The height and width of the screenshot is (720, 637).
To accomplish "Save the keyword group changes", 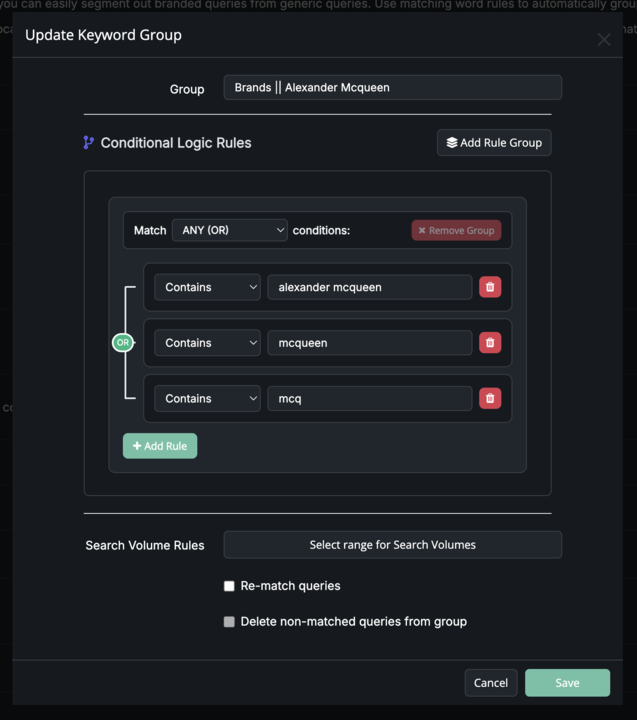I will (x=567, y=683).
